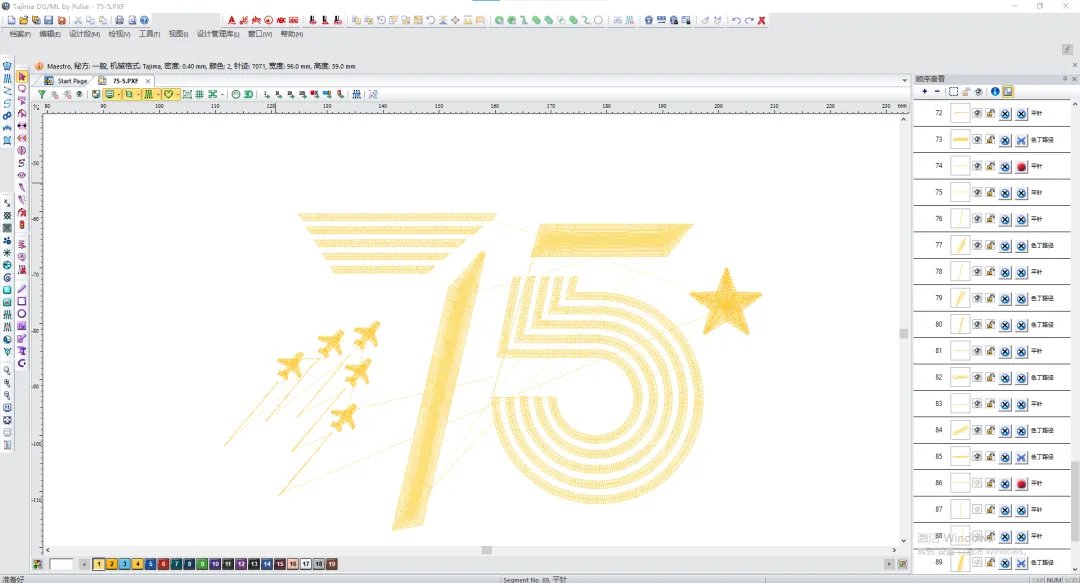Pick thread color 1 in color bar
Image resolution: width=1080 pixels, height=583 pixels.
click(x=98, y=564)
